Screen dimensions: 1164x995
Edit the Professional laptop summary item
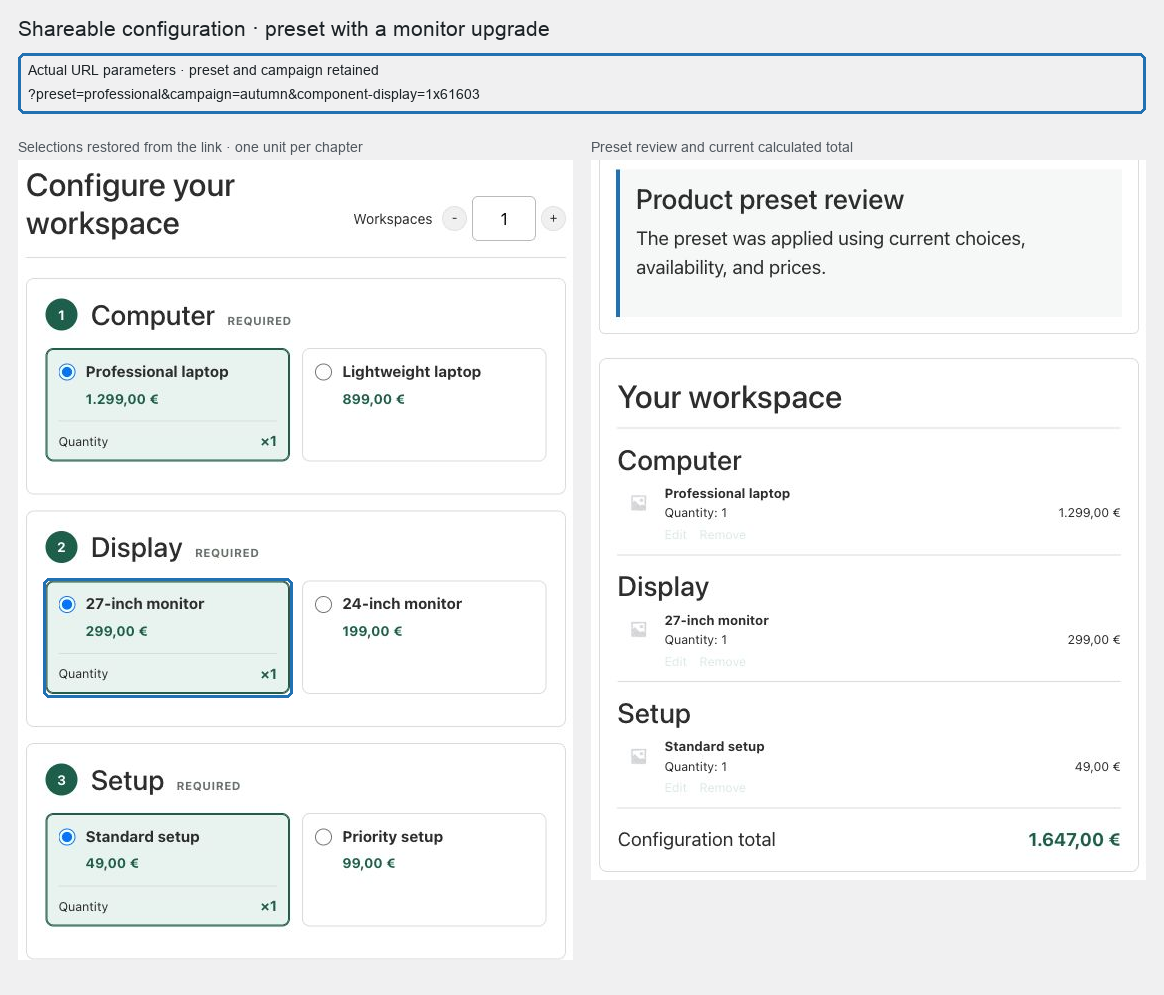tap(676, 535)
